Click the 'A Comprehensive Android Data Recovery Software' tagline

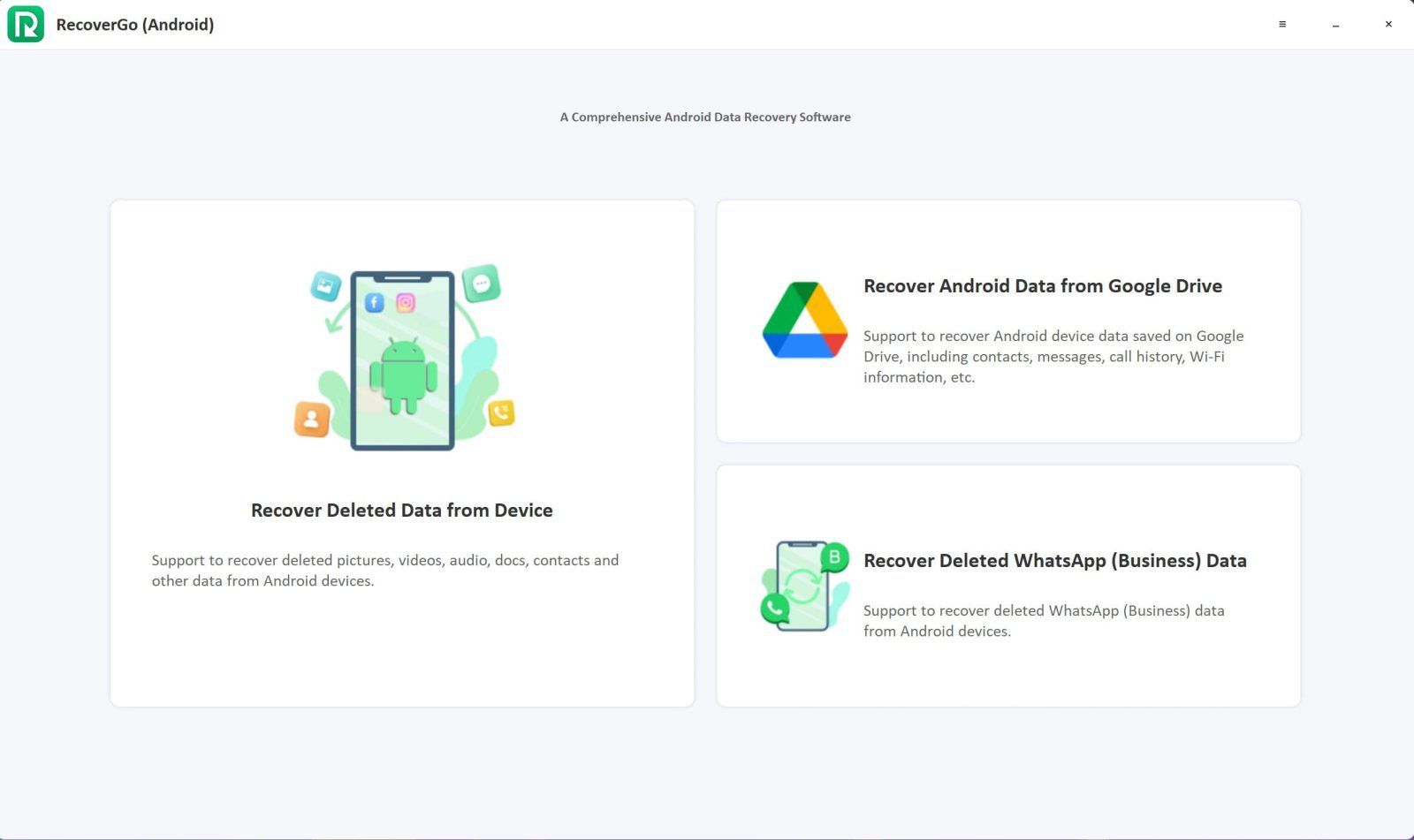coord(705,117)
